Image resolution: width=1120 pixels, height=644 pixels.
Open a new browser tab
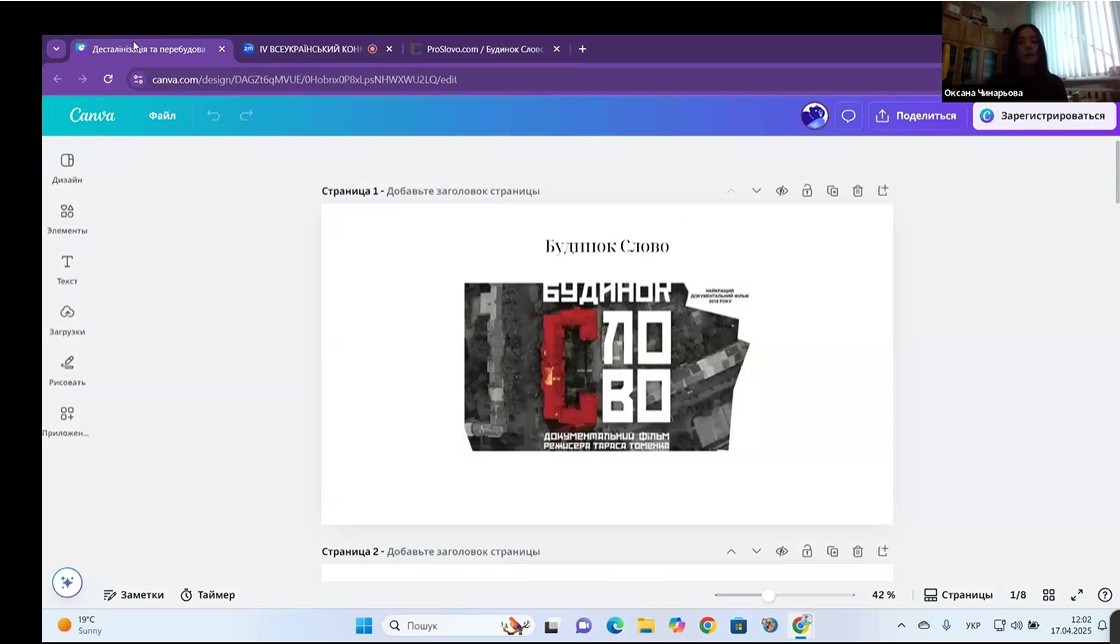click(582, 49)
